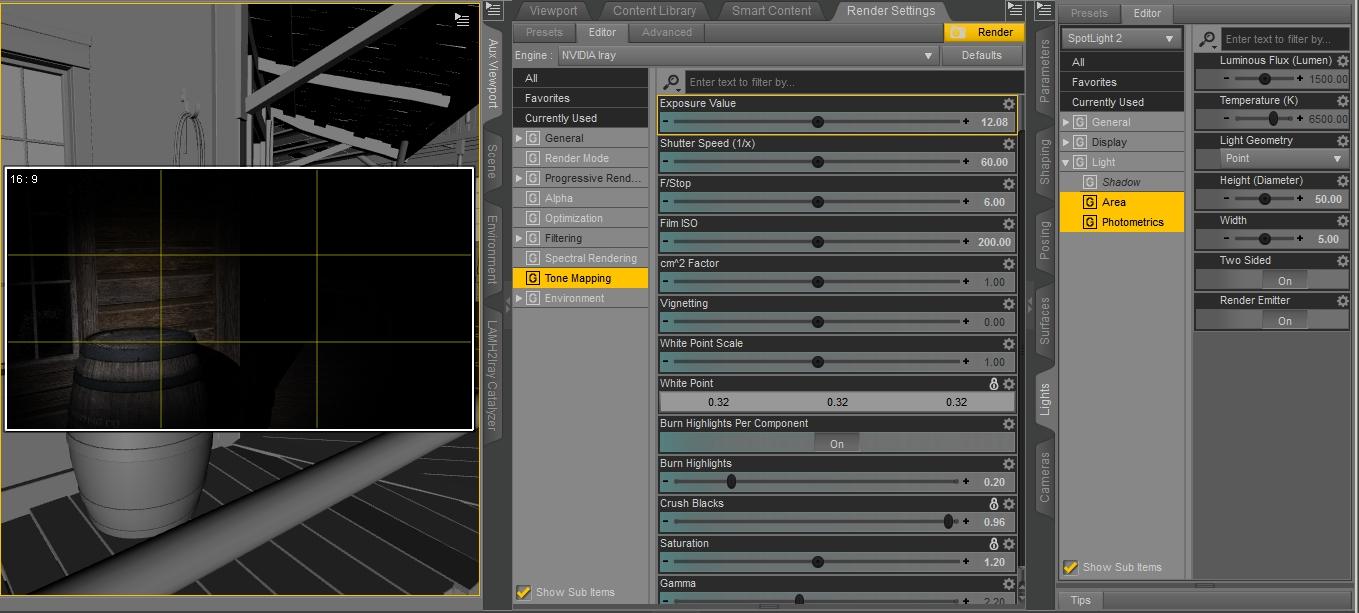This screenshot has width=1359, height=613.
Task: Click the Luminous Flux slider handle
Action: (1265, 78)
